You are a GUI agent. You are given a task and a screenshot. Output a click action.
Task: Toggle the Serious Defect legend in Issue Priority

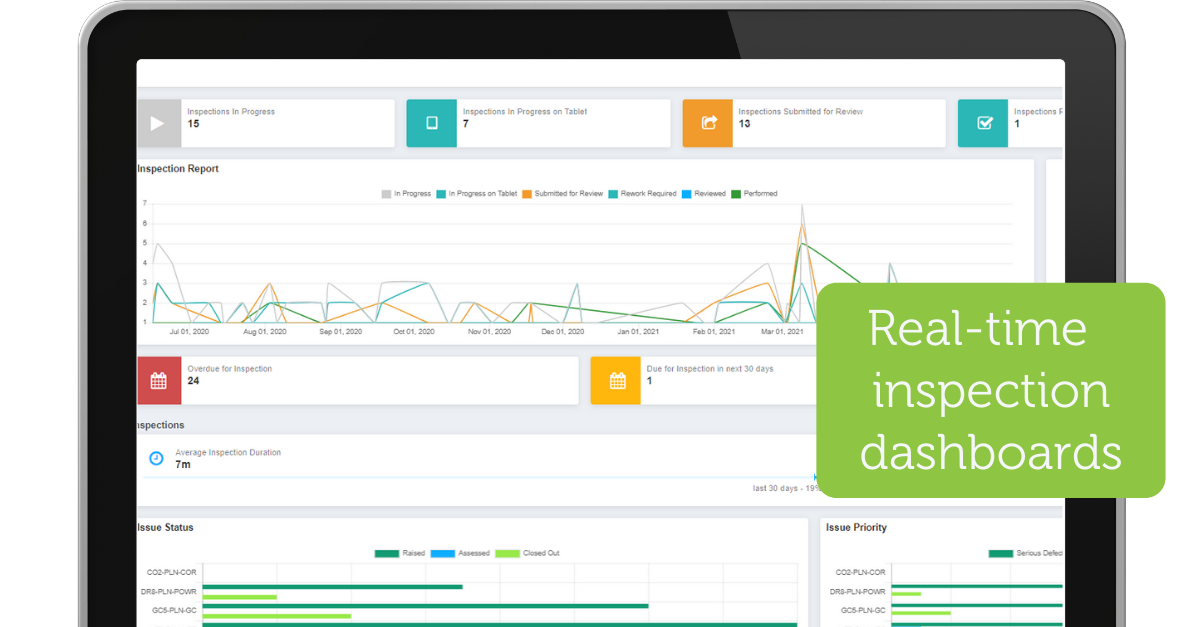coord(1025,553)
